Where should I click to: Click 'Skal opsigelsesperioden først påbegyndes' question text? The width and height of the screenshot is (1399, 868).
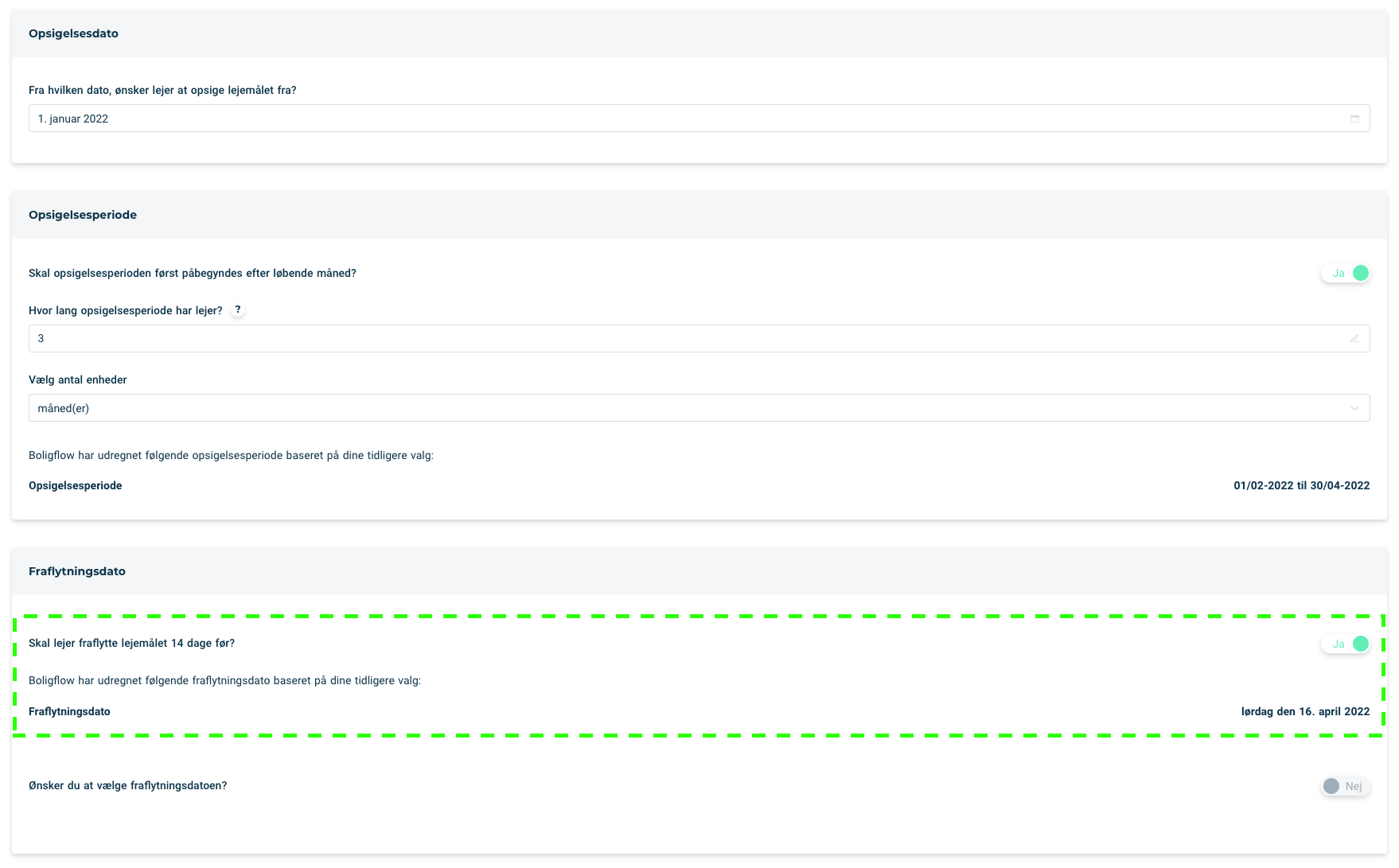tap(193, 273)
